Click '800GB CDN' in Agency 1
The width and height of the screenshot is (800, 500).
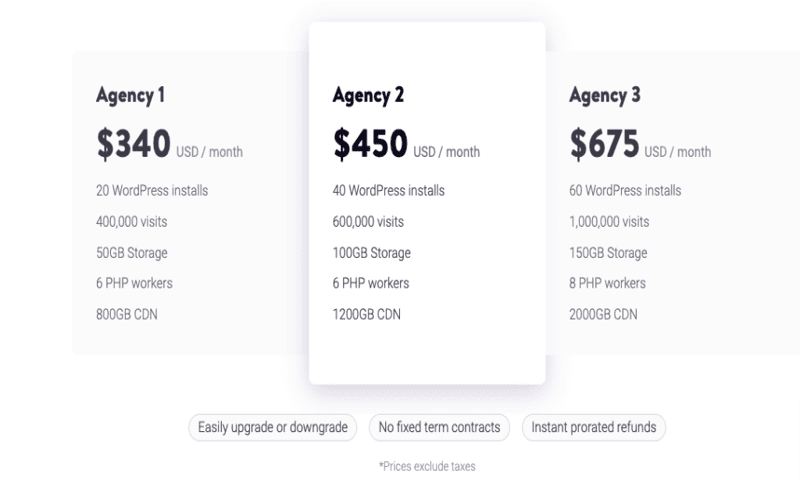(127, 314)
